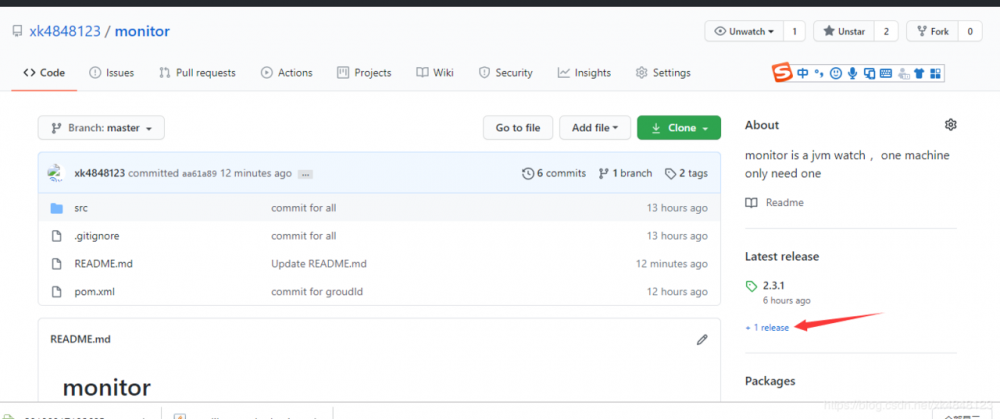Click the 6 hours ago release timestamp
This screenshot has width=1000, height=419.
click(x=786, y=300)
